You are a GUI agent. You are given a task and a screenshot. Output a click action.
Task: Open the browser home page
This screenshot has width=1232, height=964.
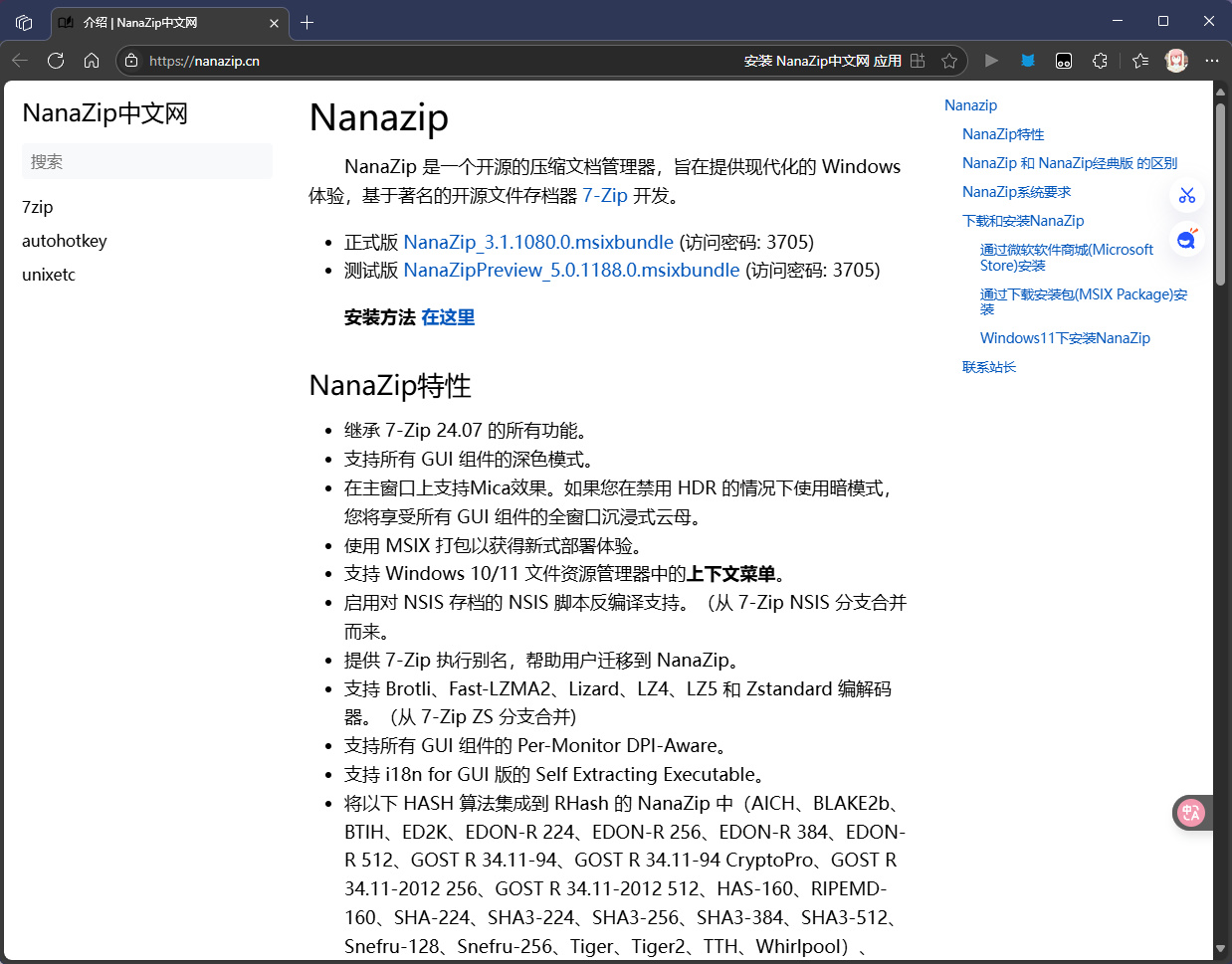pos(92,61)
